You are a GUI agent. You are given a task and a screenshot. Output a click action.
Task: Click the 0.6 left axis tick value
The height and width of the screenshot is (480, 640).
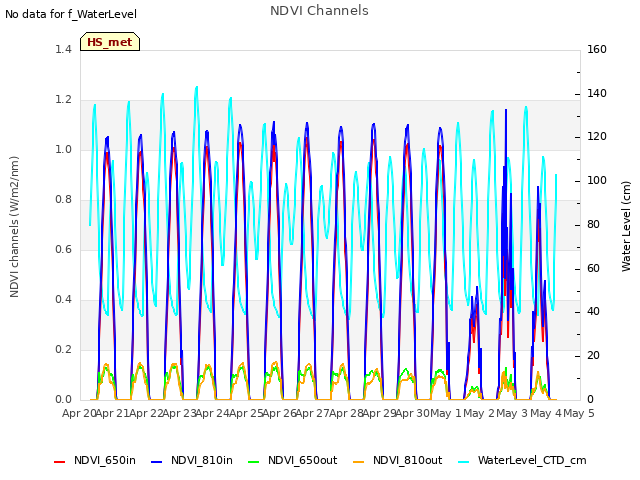coord(63,250)
